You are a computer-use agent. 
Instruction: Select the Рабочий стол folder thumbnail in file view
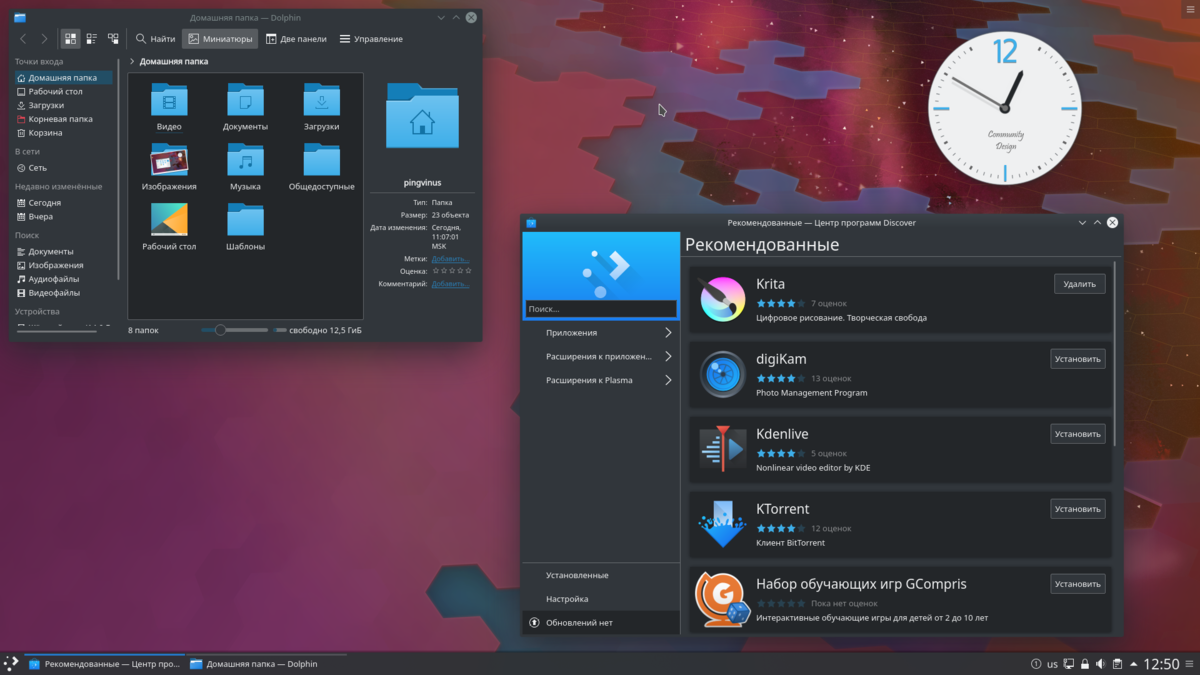point(169,220)
